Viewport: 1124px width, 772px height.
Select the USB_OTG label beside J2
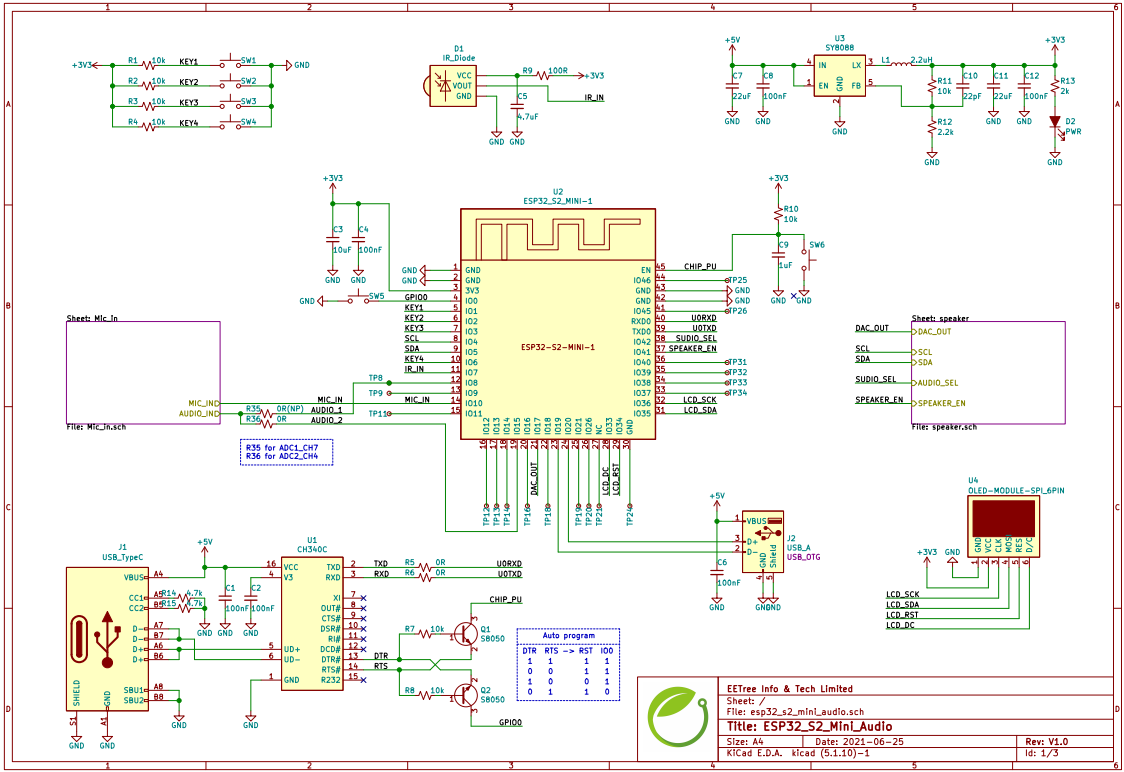click(x=804, y=557)
